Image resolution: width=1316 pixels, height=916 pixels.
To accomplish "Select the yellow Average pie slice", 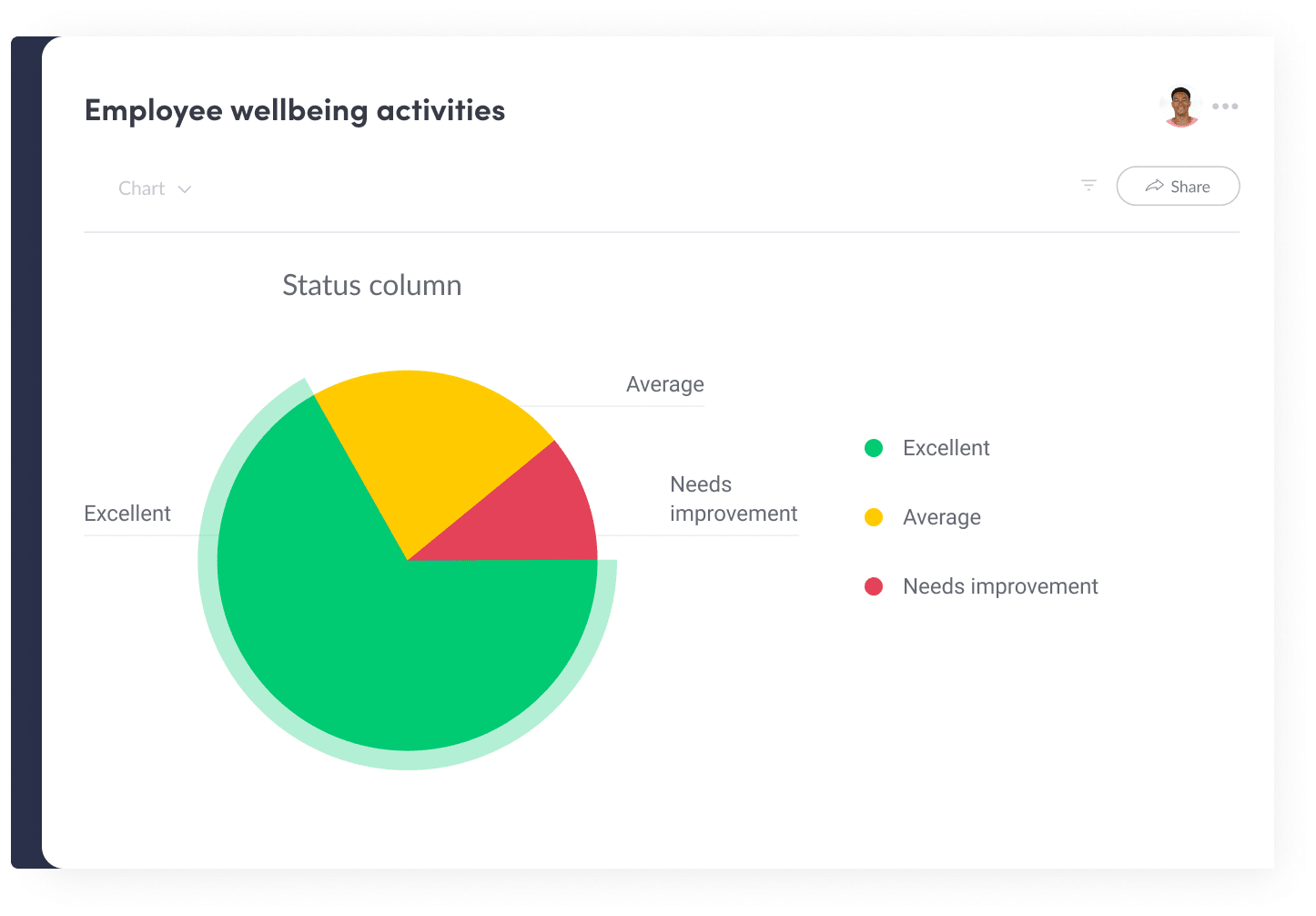I will (428, 437).
